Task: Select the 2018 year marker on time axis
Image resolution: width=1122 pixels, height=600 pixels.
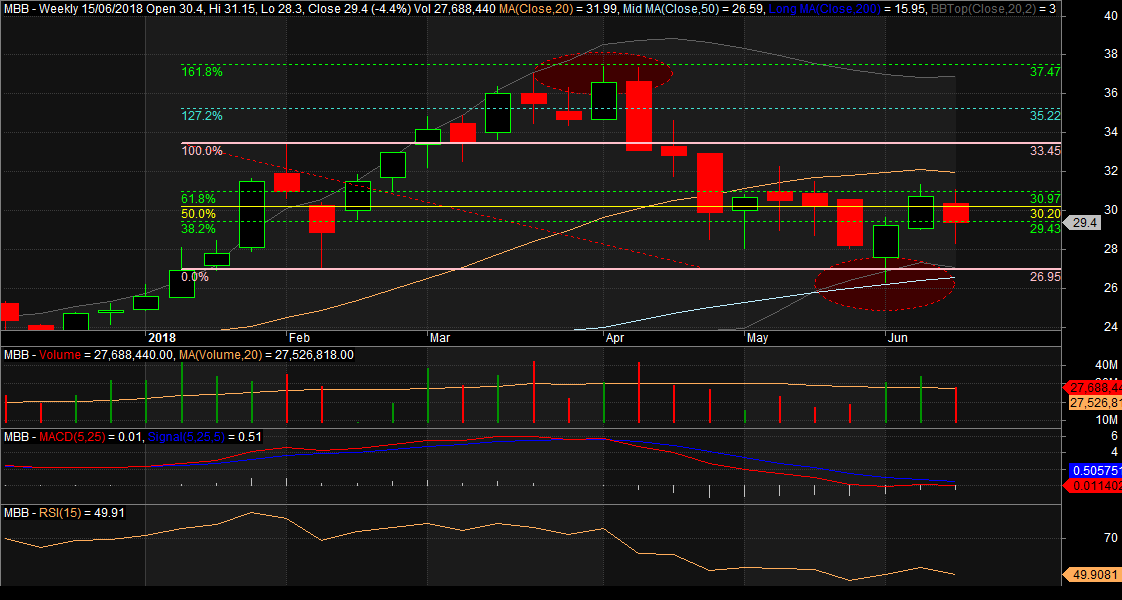Action: point(162,338)
